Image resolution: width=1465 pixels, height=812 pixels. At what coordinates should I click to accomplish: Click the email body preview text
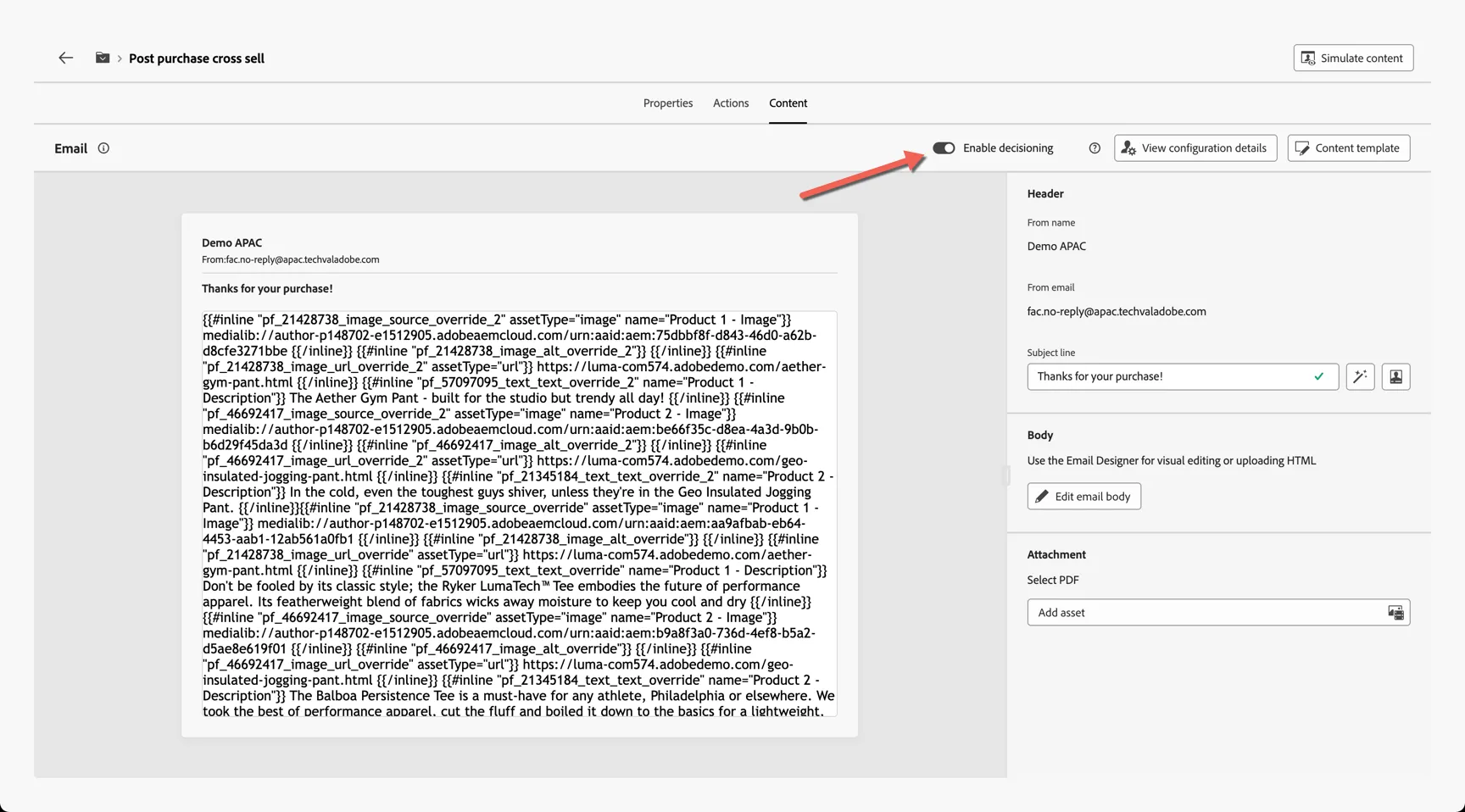point(519,514)
